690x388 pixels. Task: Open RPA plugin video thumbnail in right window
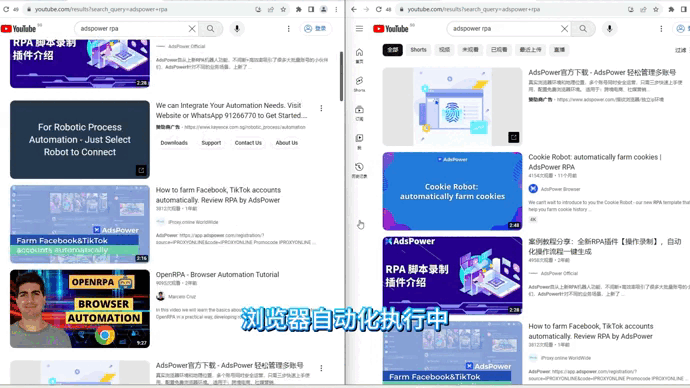tap(452, 276)
